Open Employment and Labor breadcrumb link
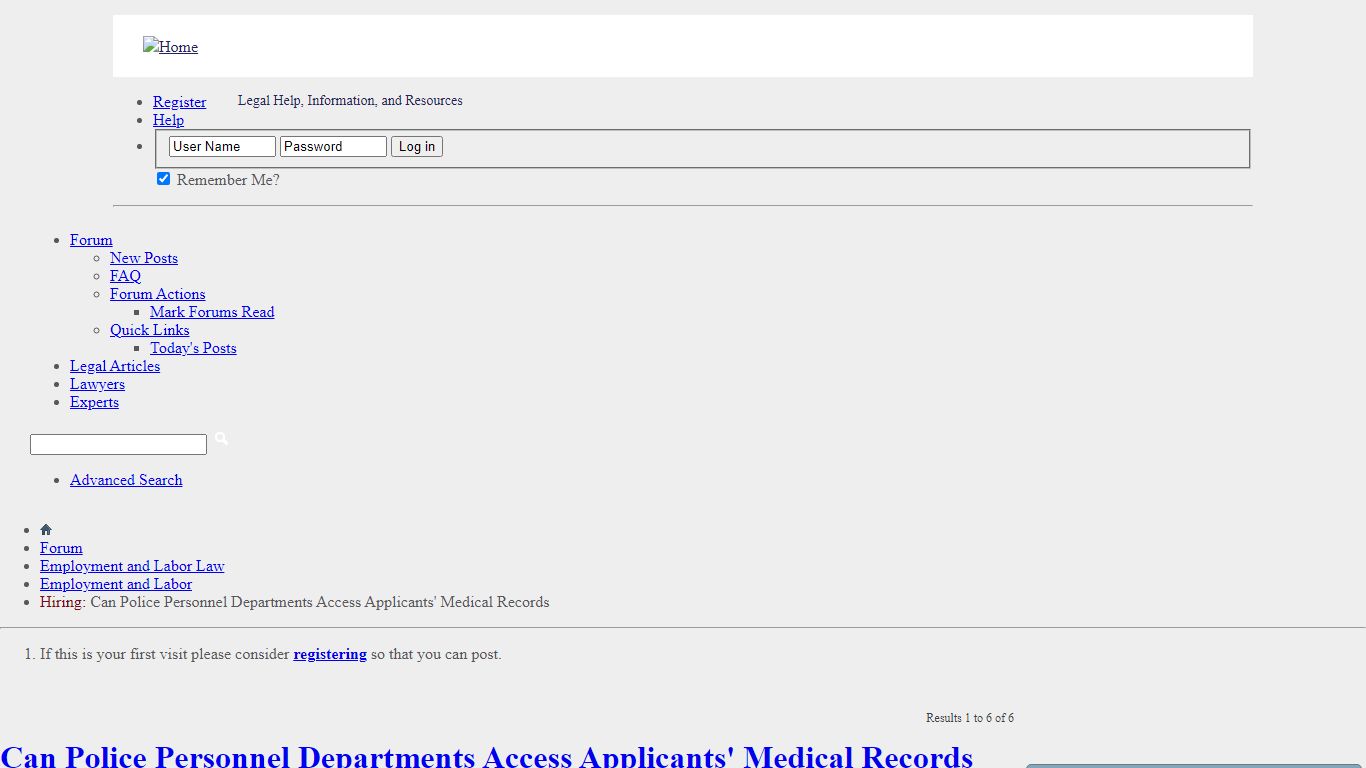 point(116,584)
